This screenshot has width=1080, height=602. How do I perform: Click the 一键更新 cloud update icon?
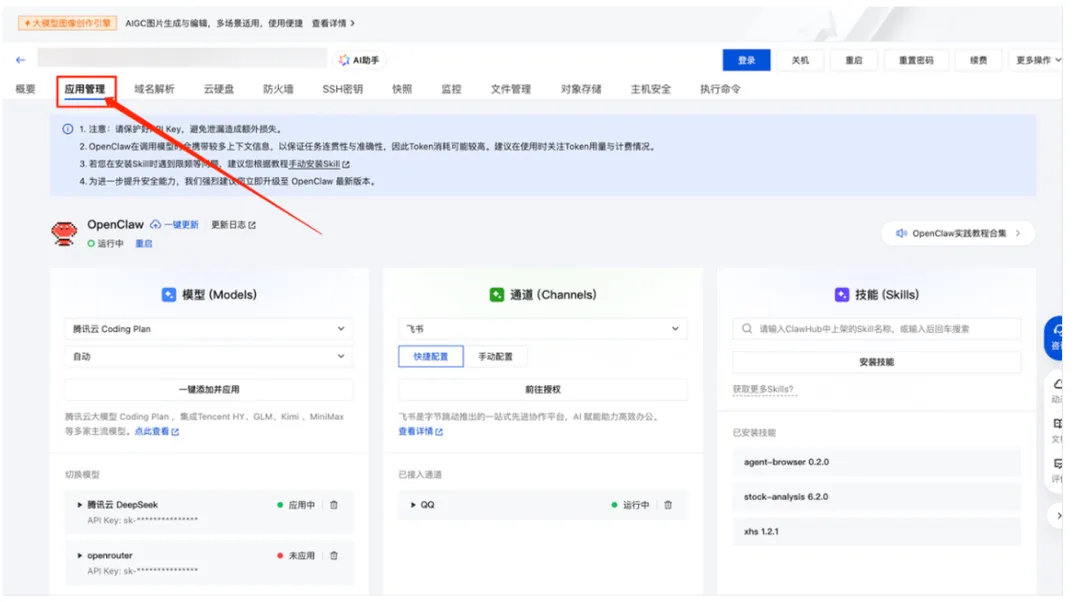click(x=156, y=225)
